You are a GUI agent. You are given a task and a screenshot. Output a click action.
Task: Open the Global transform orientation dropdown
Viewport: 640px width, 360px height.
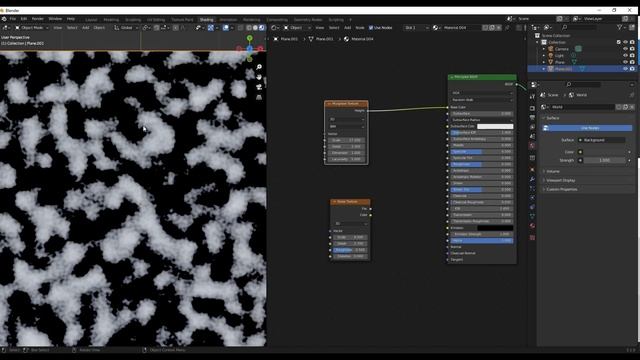pyautogui.click(x=126, y=28)
